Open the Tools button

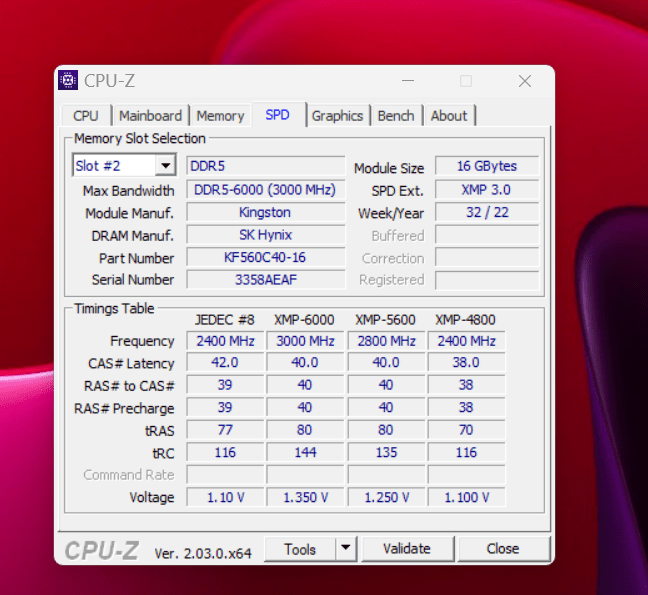(300, 549)
